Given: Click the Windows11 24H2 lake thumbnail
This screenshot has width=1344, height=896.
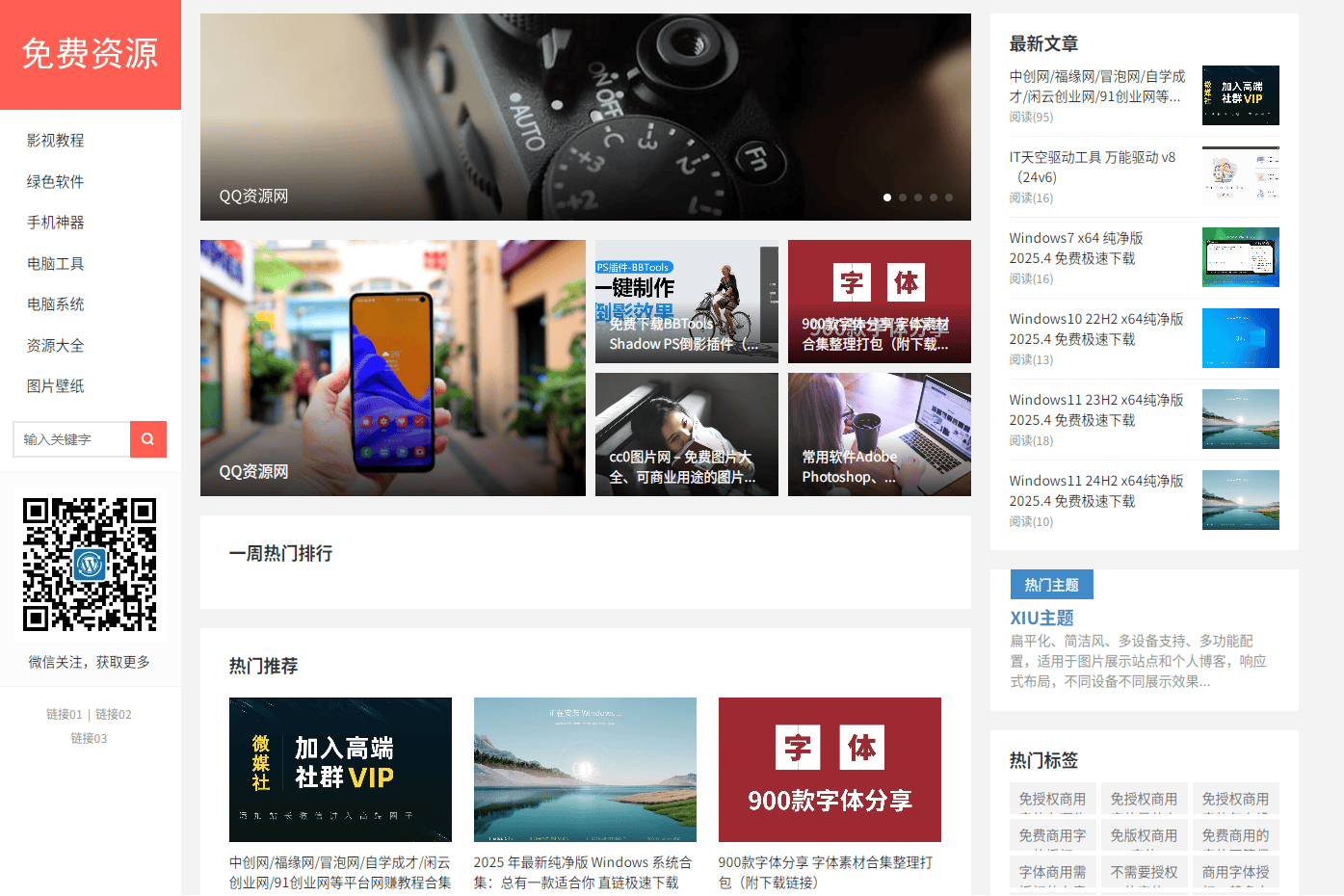Looking at the screenshot, I should pos(1241,500).
